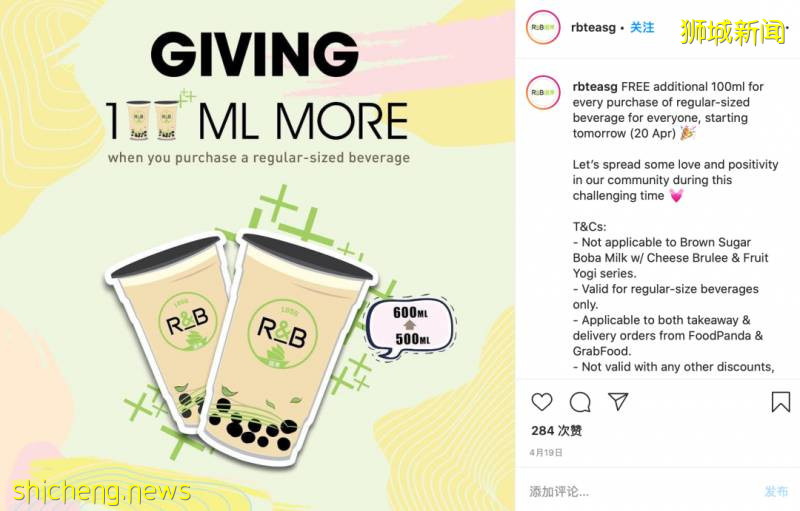Share the post via paper plane icon

pos(618,401)
